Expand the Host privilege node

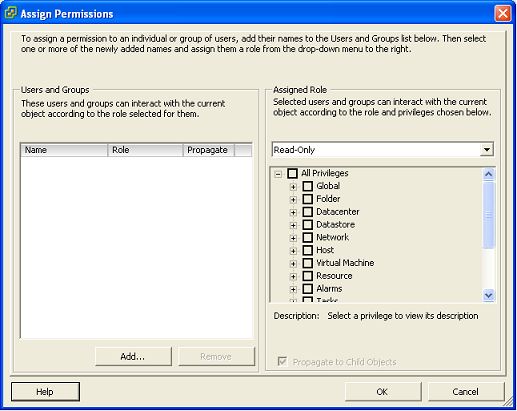(293, 251)
